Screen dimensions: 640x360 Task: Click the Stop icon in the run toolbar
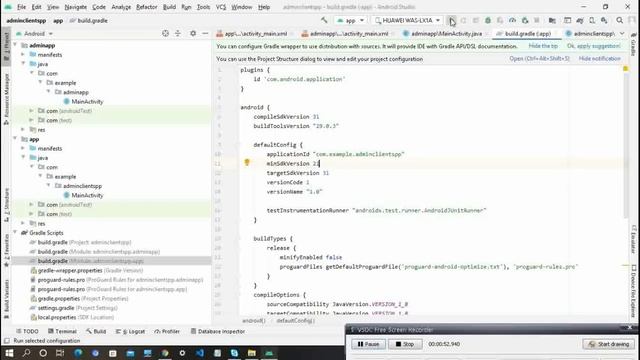coord(537,20)
